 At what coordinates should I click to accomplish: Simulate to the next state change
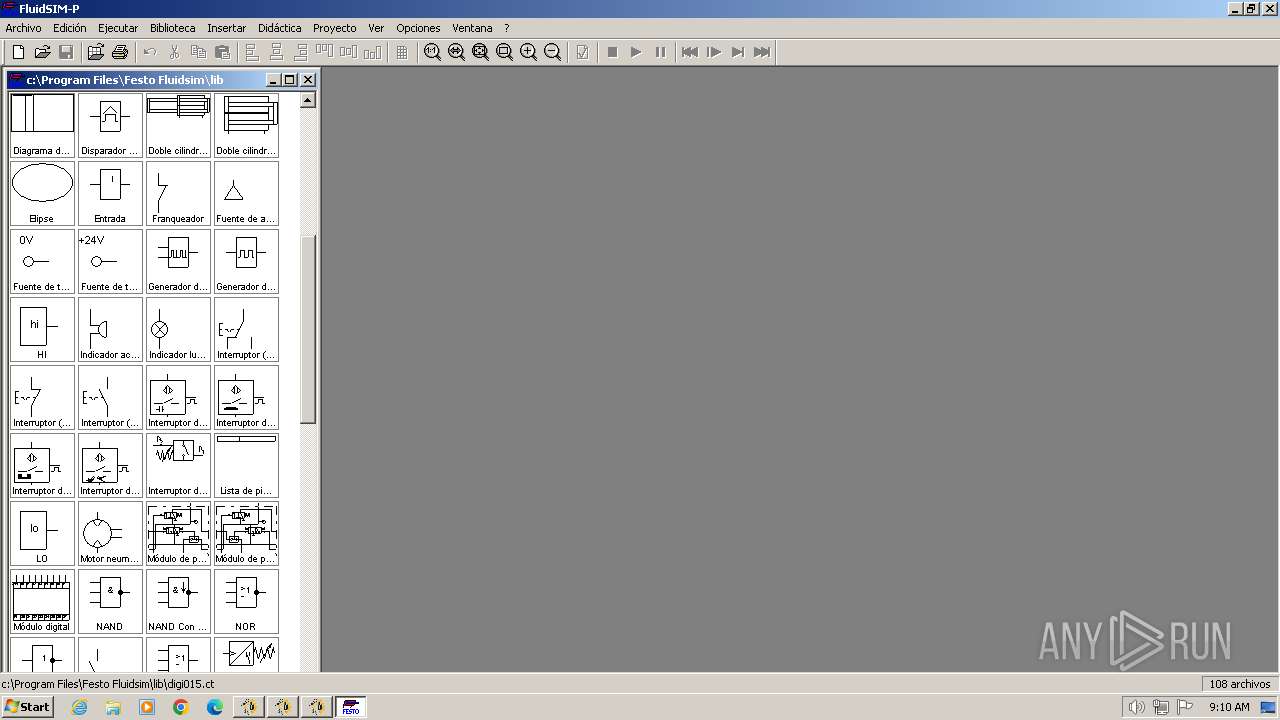738,52
